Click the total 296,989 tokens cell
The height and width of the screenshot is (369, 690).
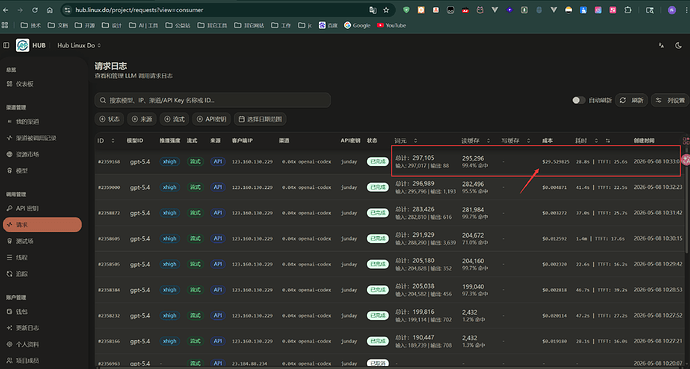coord(415,184)
